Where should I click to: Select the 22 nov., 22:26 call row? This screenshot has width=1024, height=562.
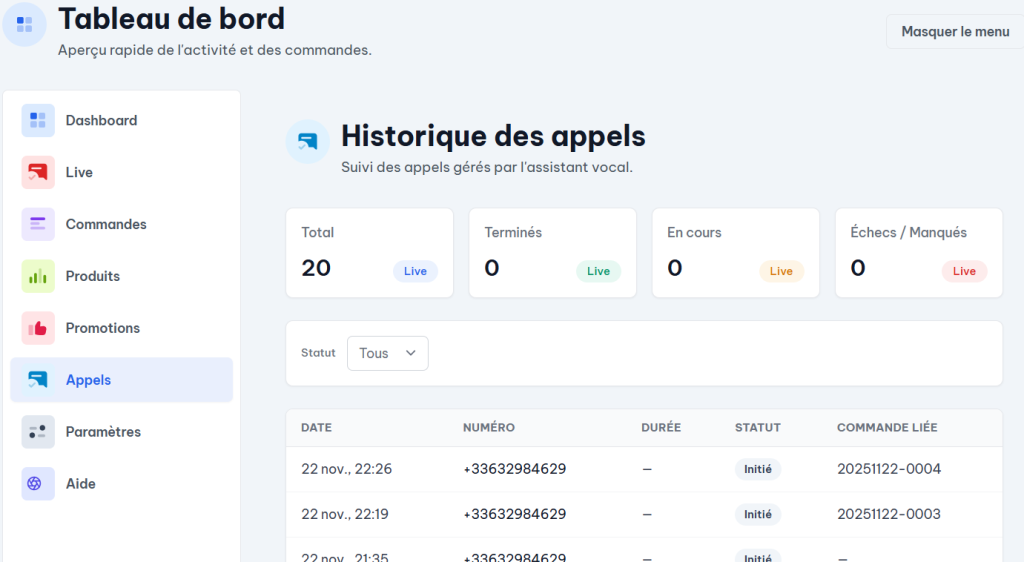point(346,469)
